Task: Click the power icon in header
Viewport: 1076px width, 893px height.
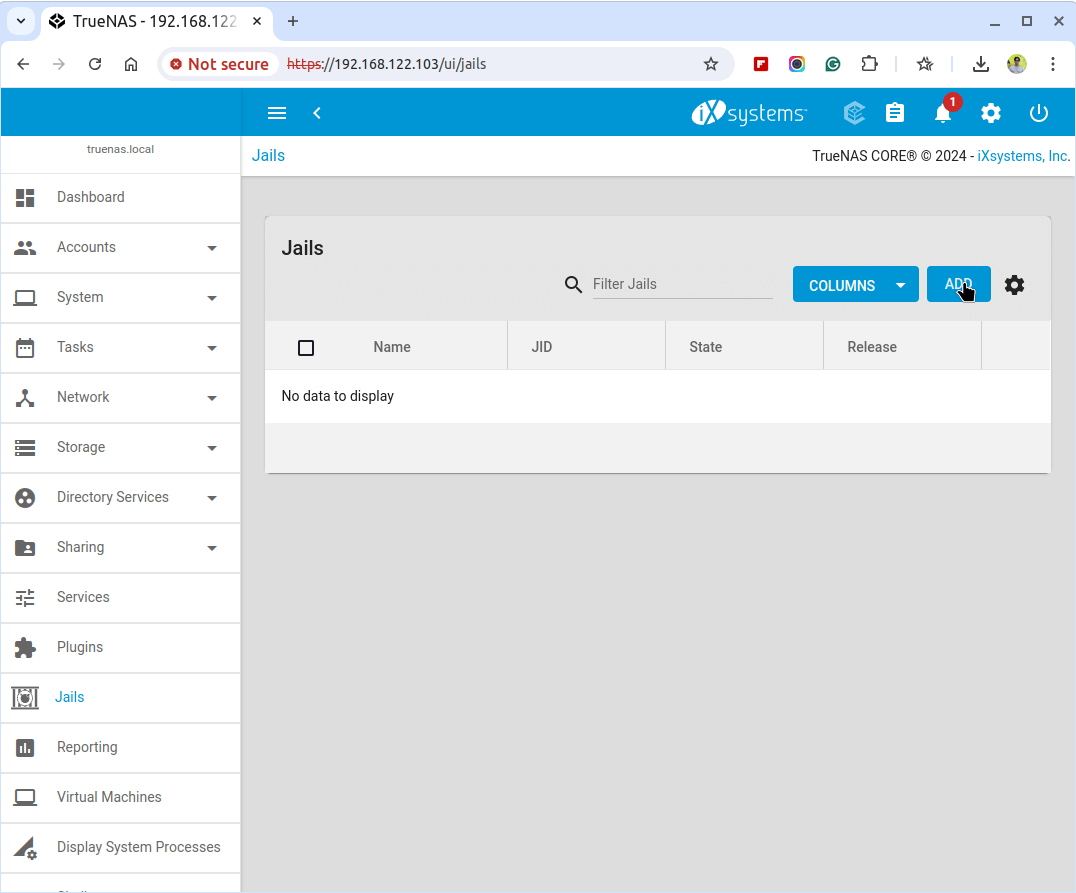Action: [1039, 113]
